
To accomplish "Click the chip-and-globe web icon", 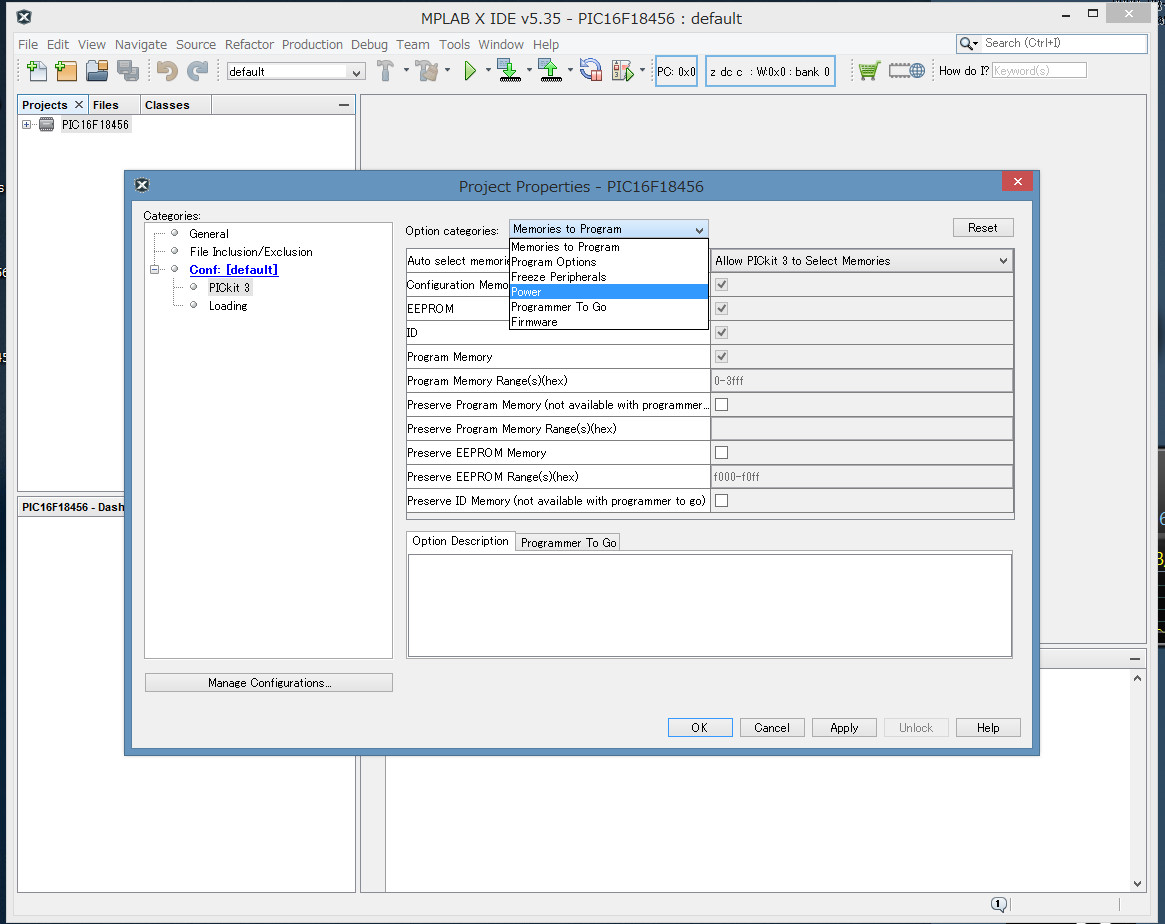I will pos(906,71).
